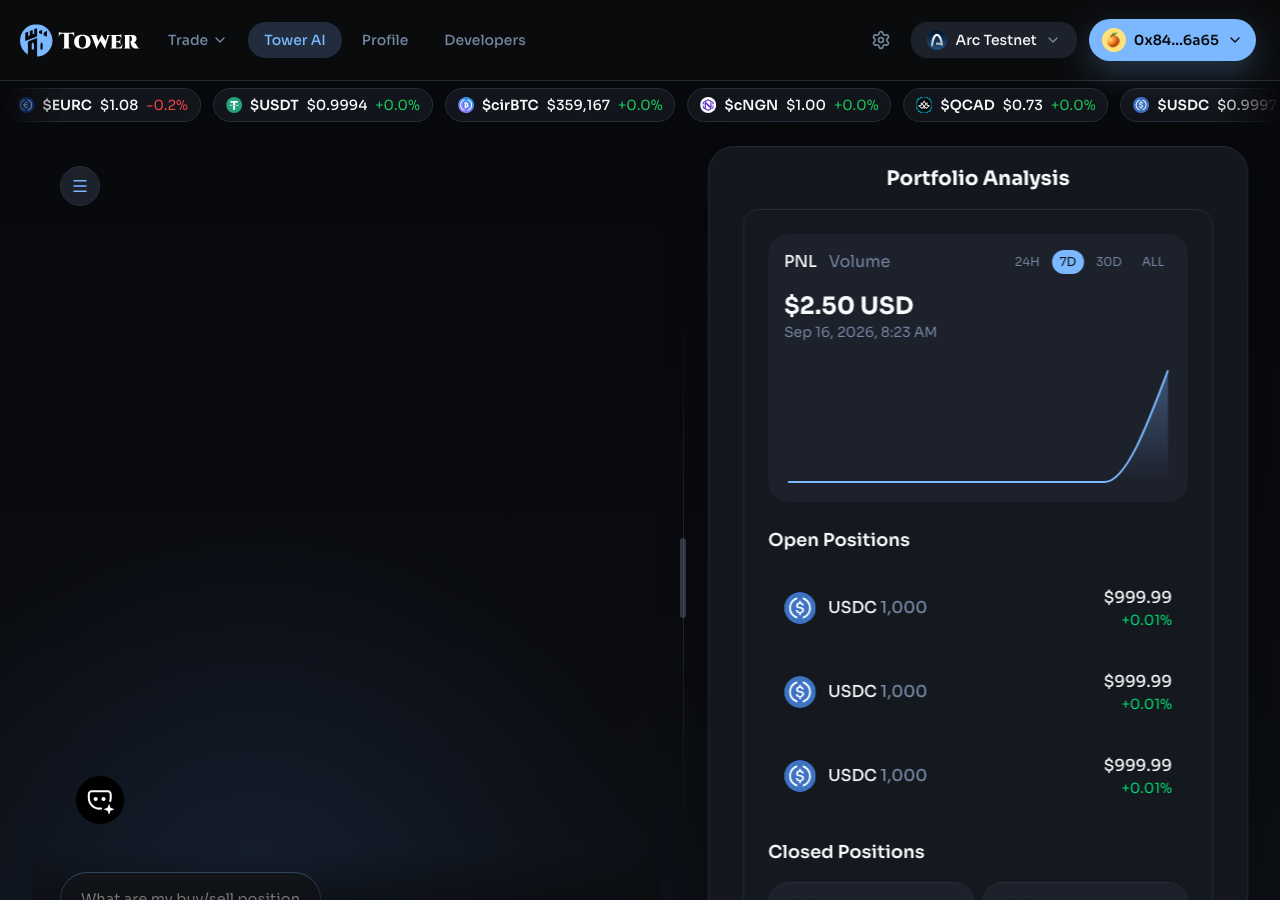Click the Portfolio Analysis heading
Screen dimensions: 1280x900
click(x=978, y=178)
